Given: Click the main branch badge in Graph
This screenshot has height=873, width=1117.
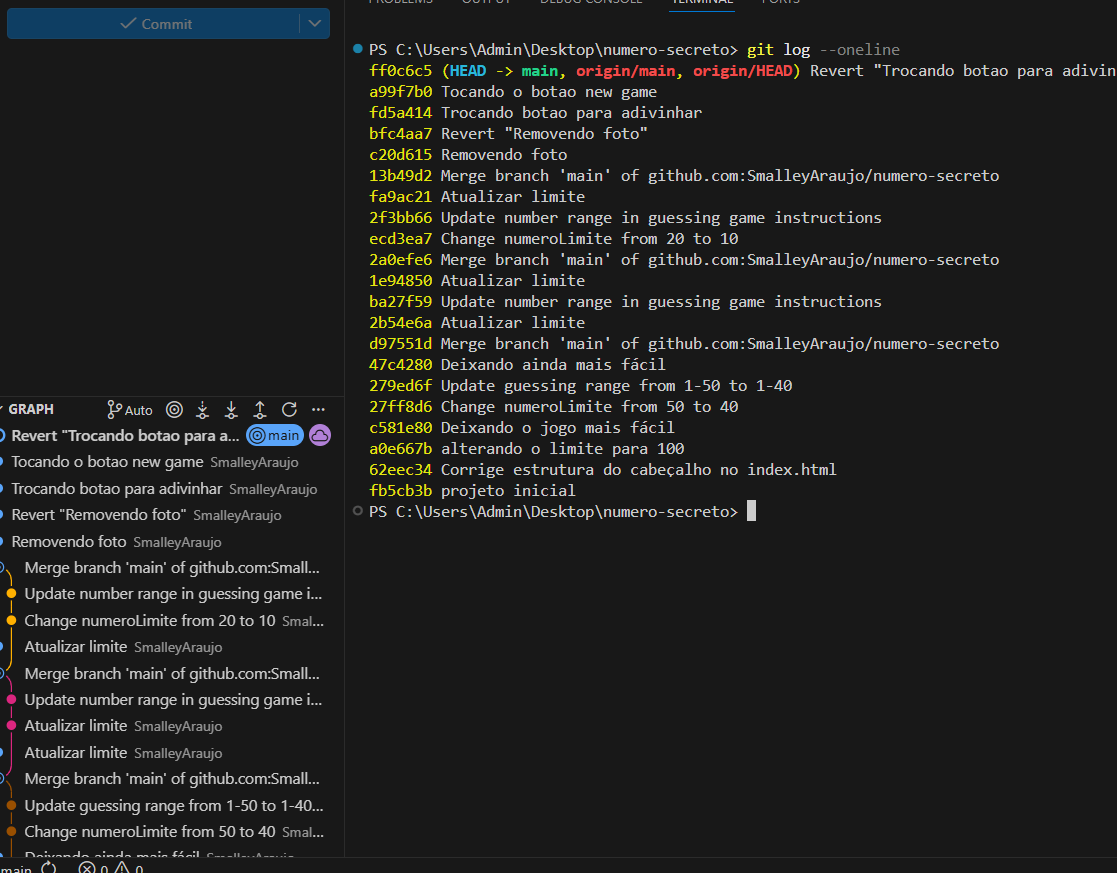Looking at the screenshot, I should [x=275, y=435].
